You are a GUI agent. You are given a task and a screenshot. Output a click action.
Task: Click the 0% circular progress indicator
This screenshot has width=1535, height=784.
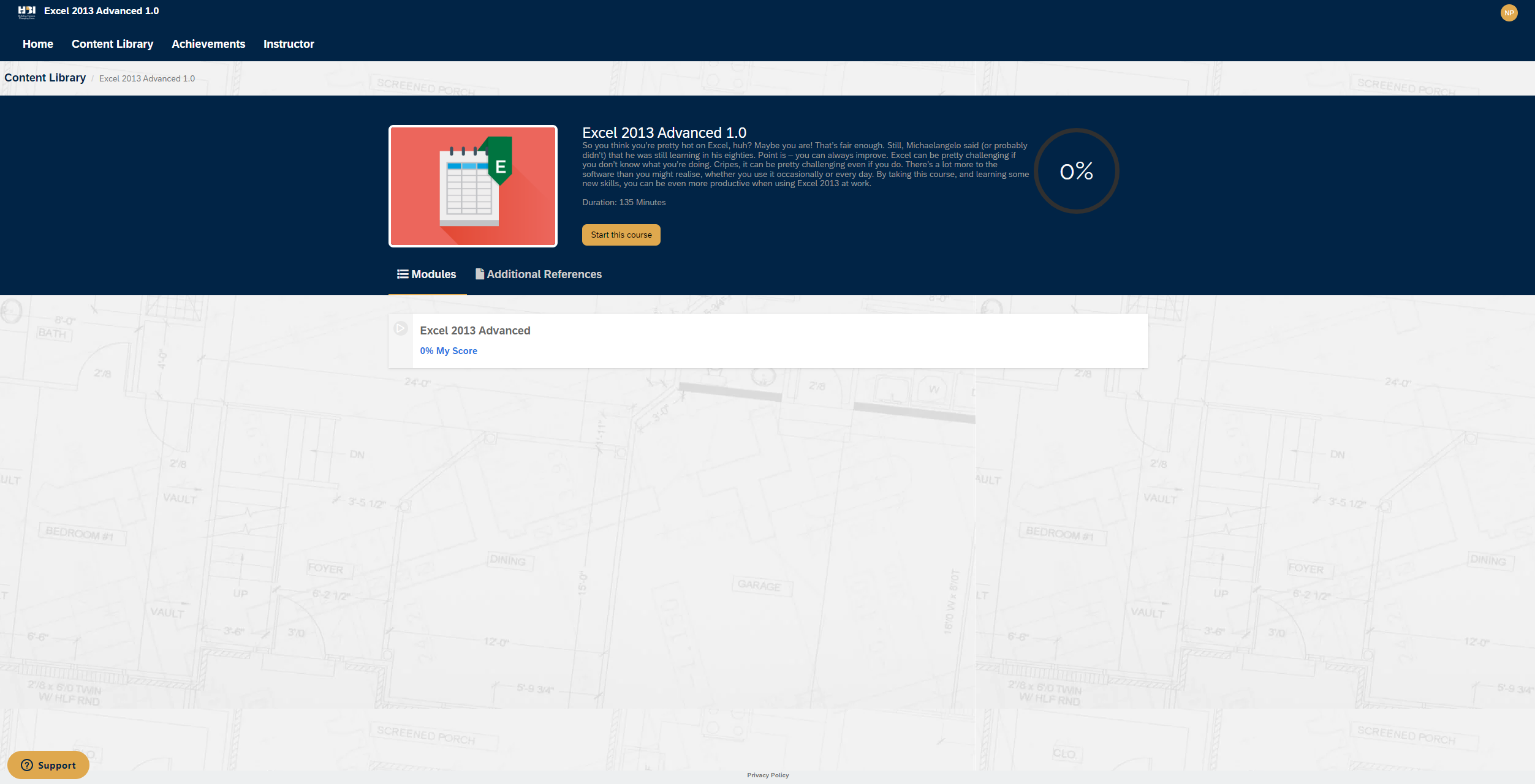pyautogui.click(x=1076, y=171)
